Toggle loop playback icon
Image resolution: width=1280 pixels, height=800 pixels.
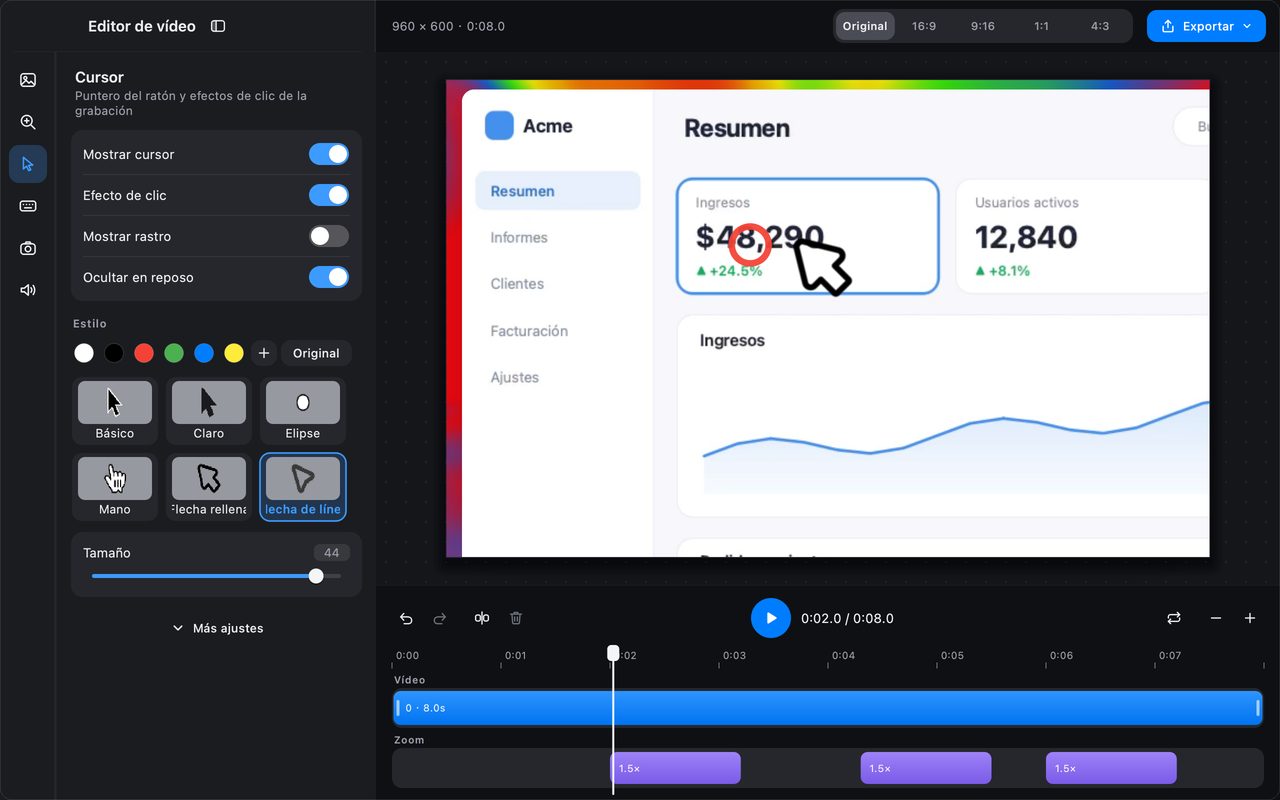pyautogui.click(x=1174, y=618)
